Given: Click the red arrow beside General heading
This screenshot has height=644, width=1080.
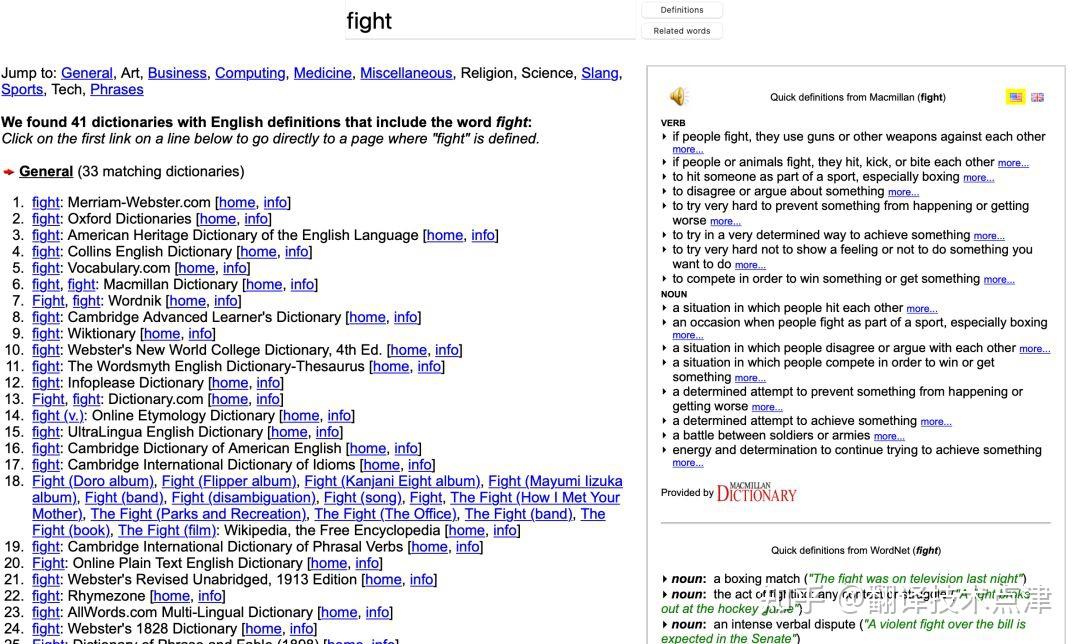Looking at the screenshot, I should pyautogui.click(x=9, y=172).
